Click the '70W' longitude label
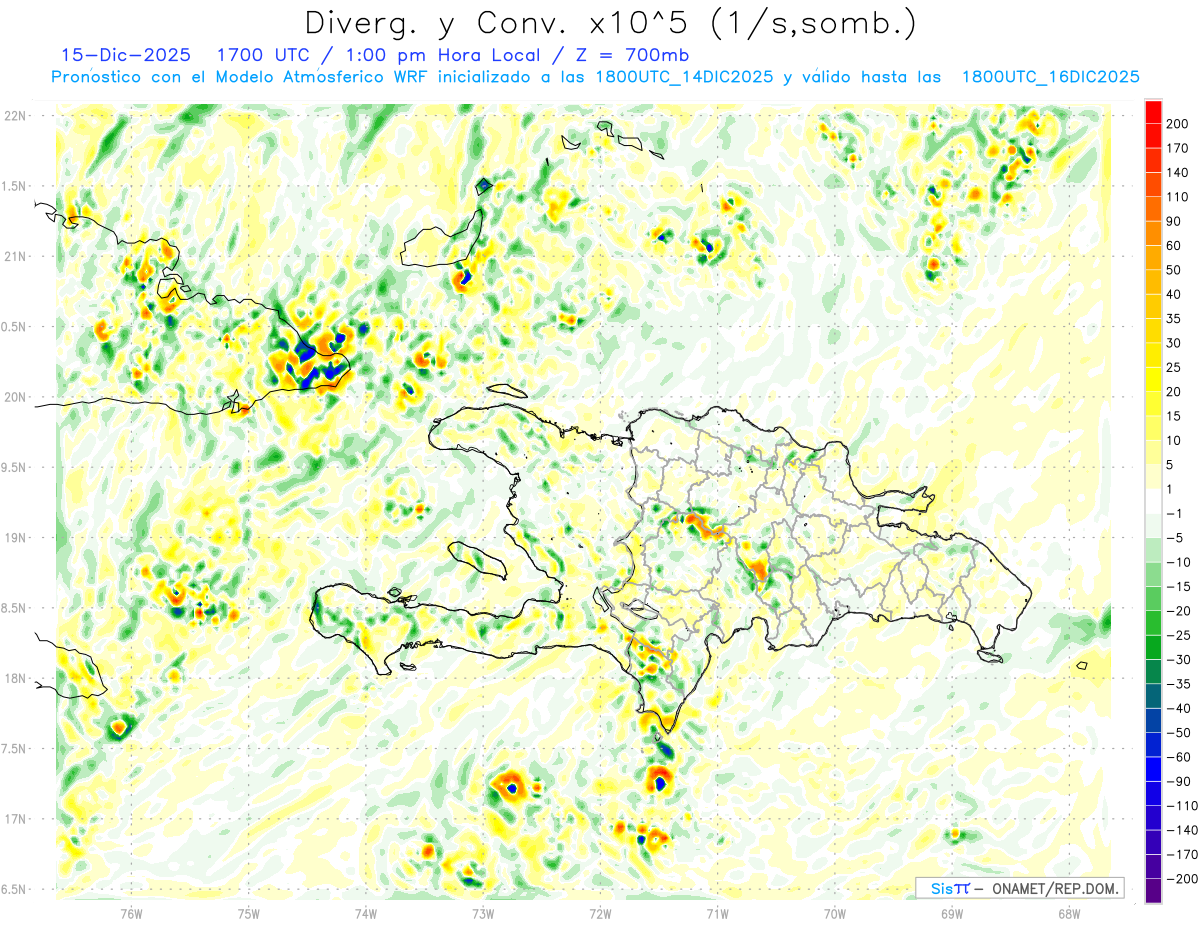The image size is (1200, 927). point(835,913)
